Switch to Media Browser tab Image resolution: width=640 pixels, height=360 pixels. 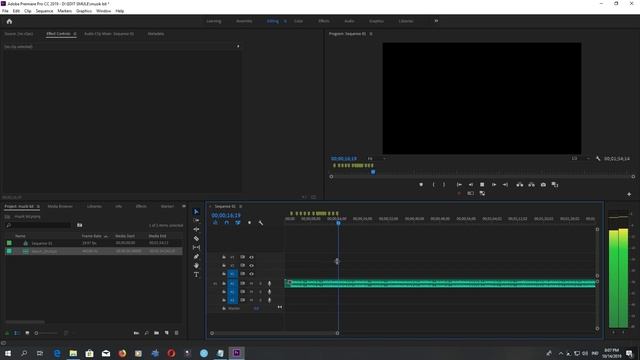[x=60, y=207]
